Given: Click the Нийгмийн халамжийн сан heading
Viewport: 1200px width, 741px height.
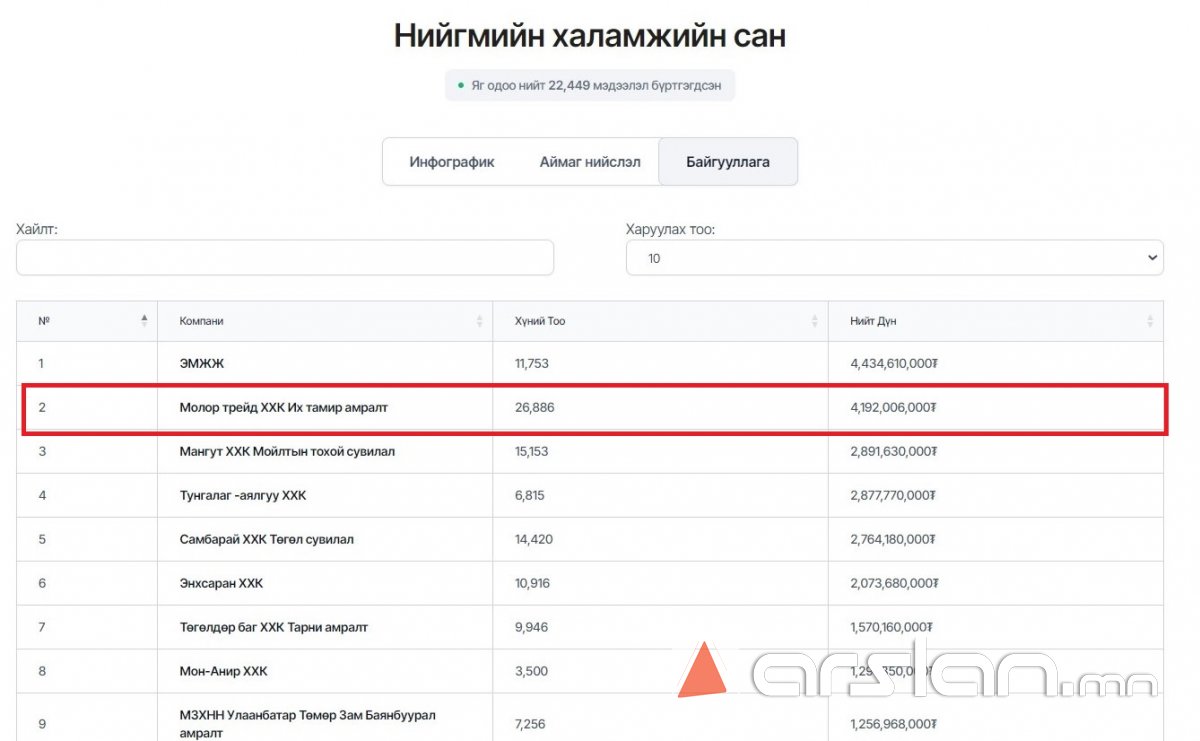Looking at the screenshot, I should (x=590, y=36).
